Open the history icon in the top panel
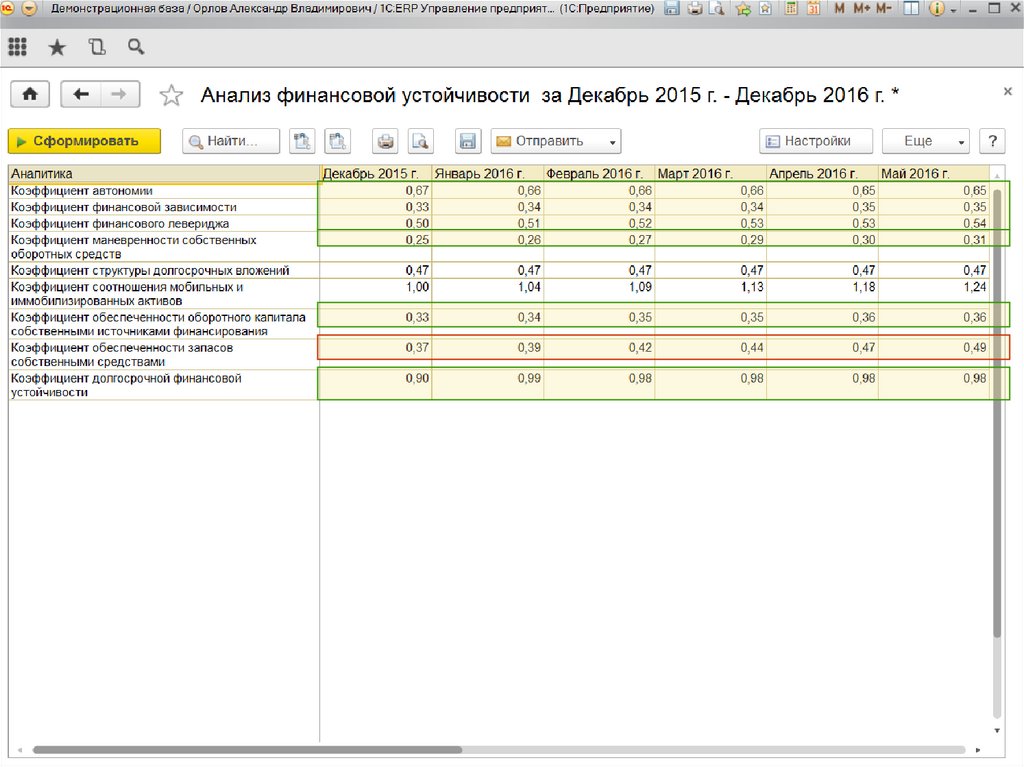 [x=96, y=47]
